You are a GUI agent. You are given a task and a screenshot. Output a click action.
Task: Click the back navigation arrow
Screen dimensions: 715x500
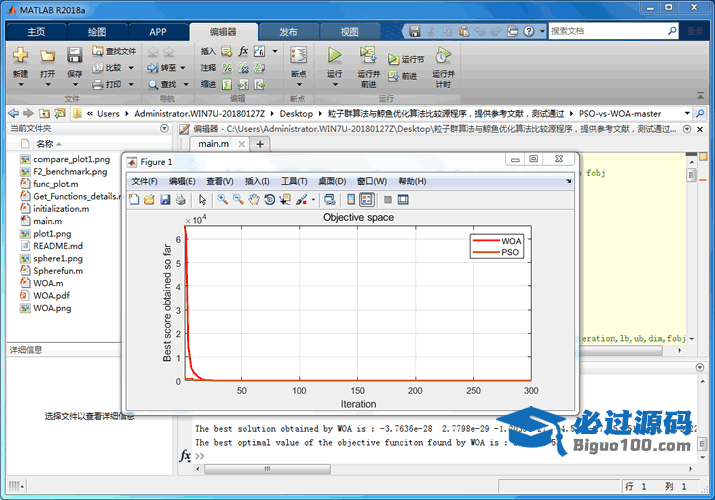14,113
